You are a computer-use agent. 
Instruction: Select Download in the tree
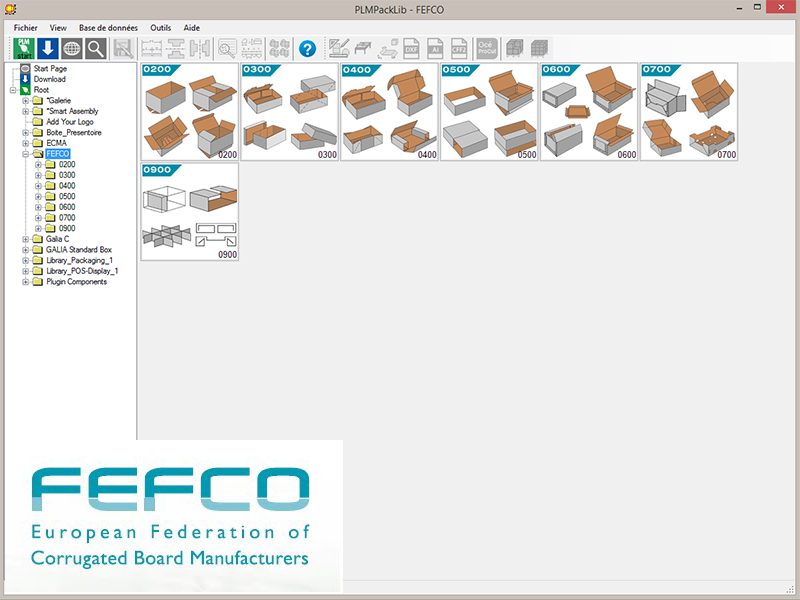49,79
